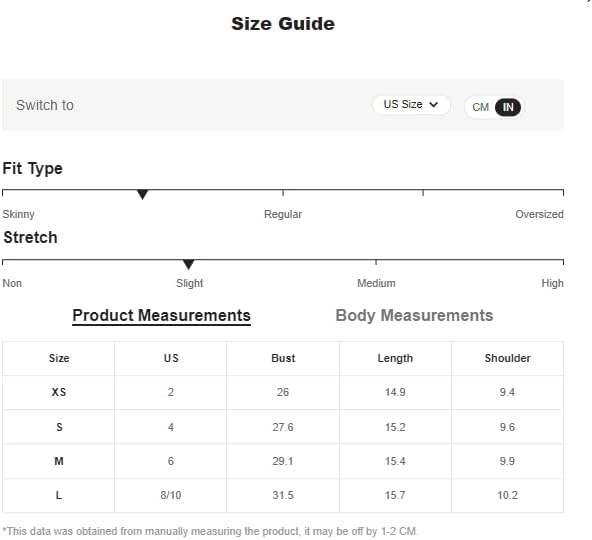The width and height of the screenshot is (592, 540).
Task: Click the Medium stretch label
Action: click(x=376, y=283)
